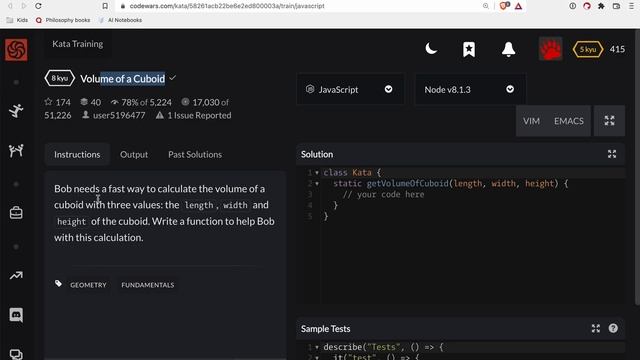Open the Kata practice sidebar icon
The image size is (640, 360).
point(16,111)
